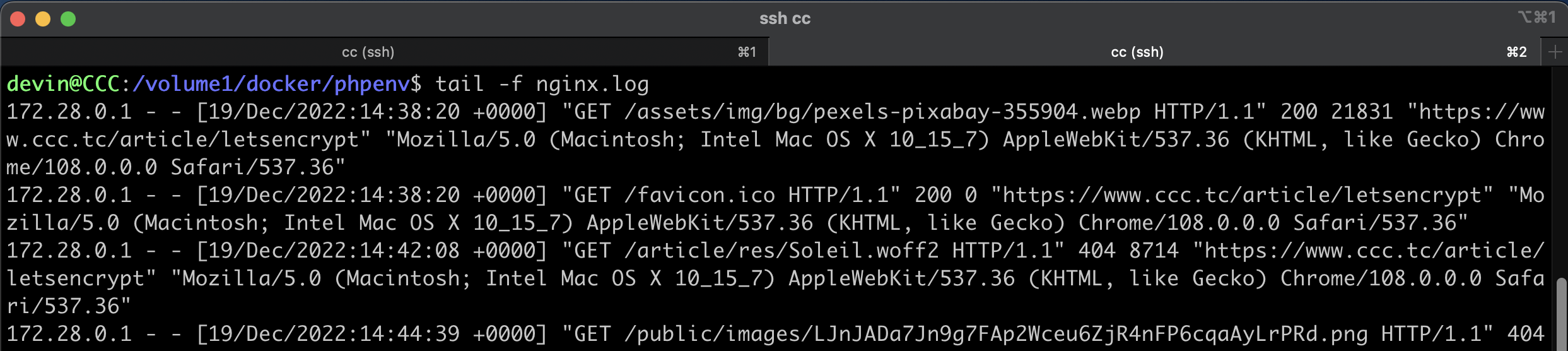This screenshot has width=1568, height=351.
Task: Click the ⌥⌘1 window number indicator
Action: (1536, 18)
